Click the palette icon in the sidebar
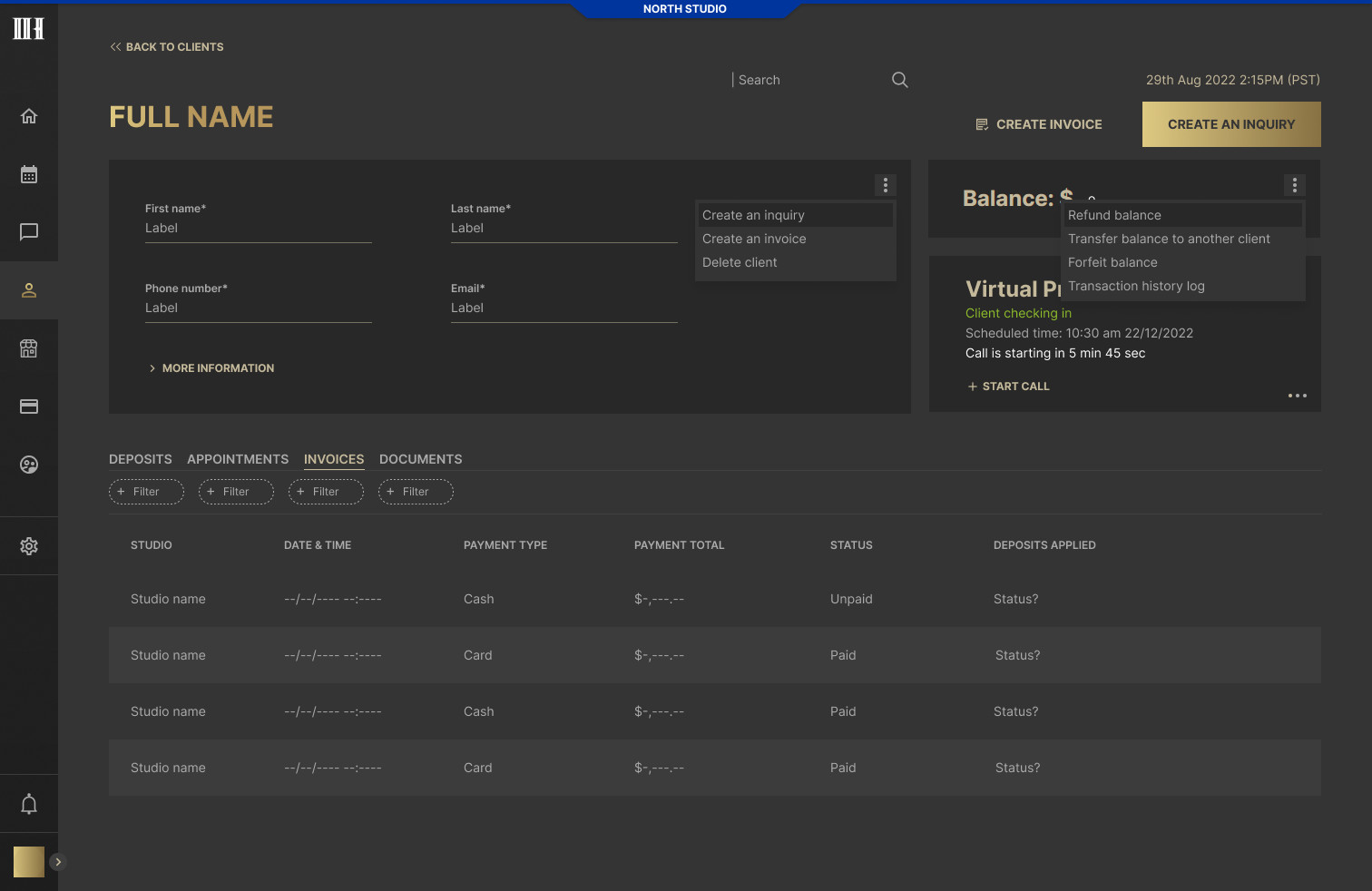The image size is (1372, 891). click(29, 465)
